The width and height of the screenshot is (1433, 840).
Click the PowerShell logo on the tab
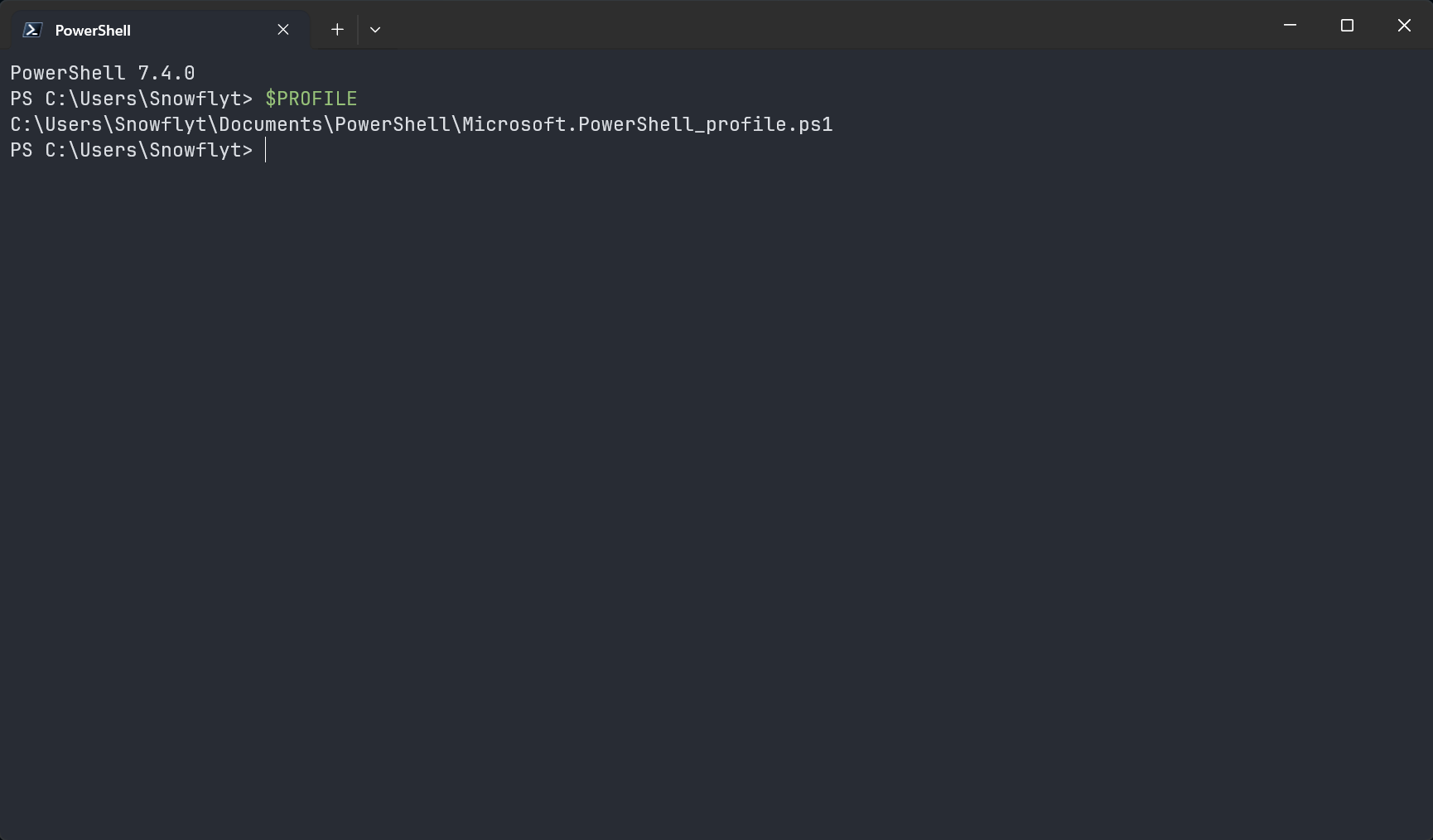click(31, 29)
